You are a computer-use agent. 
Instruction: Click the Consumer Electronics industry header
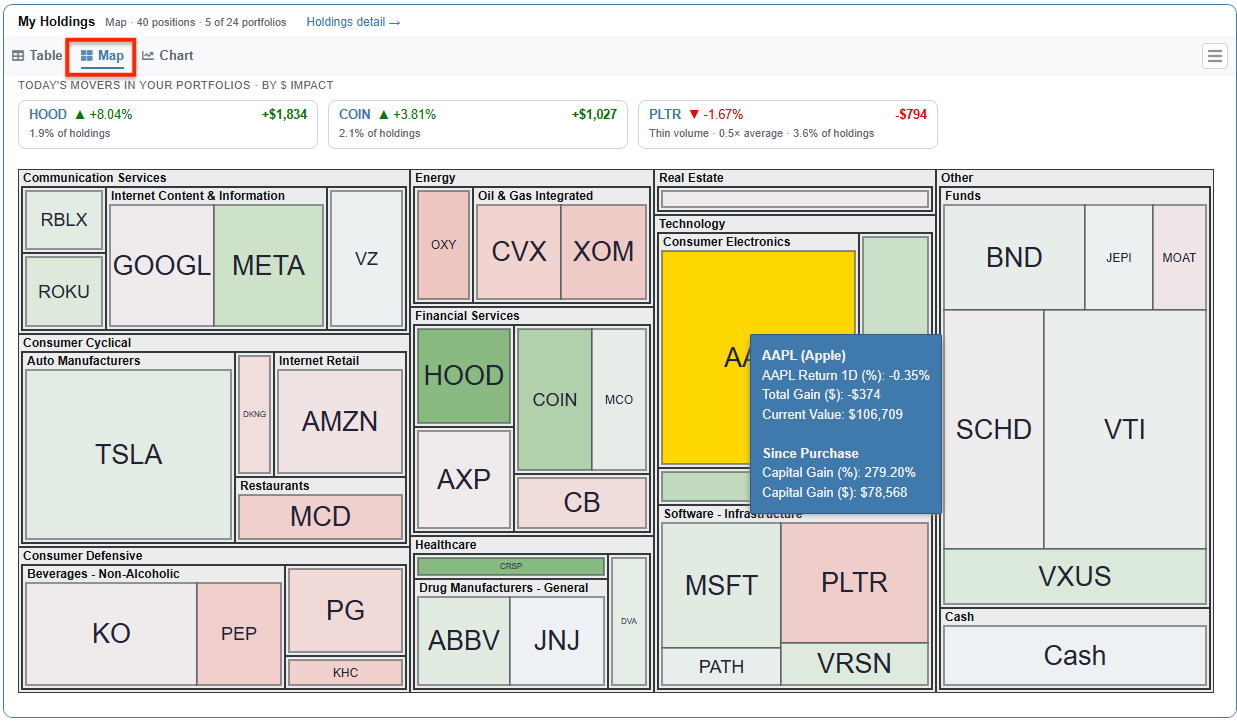click(727, 242)
